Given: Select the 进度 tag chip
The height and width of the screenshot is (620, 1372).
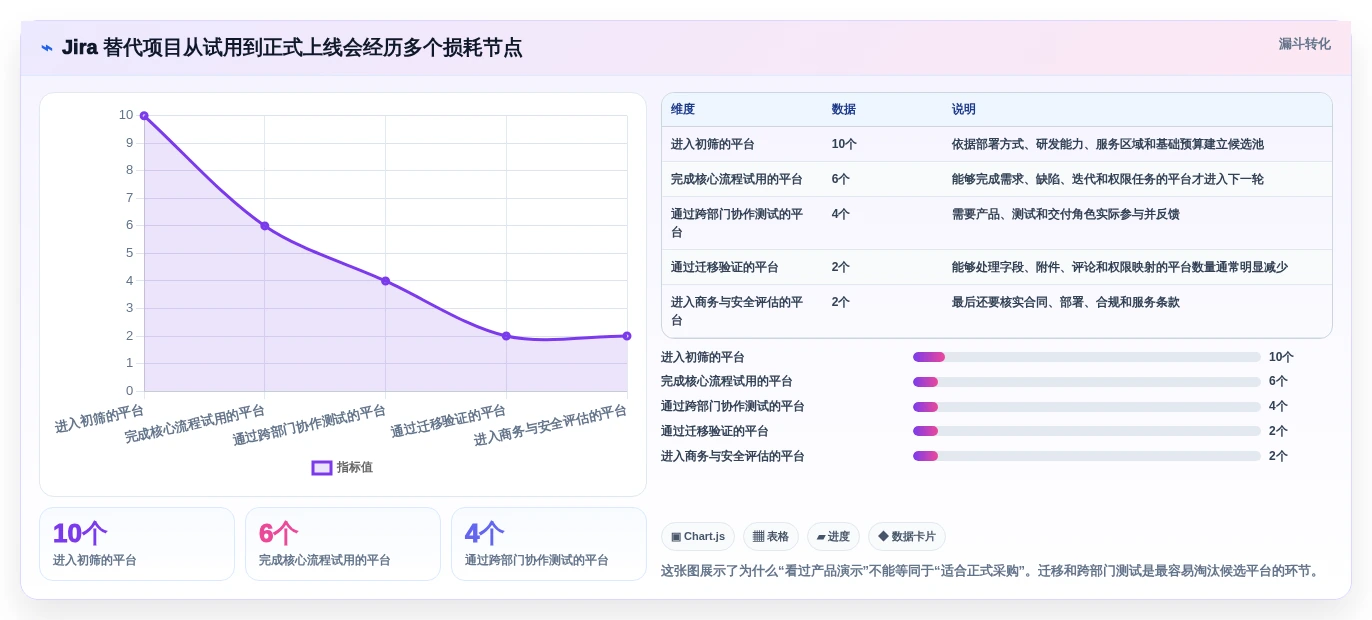Looking at the screenshot, I should click(x=833, y=537).
